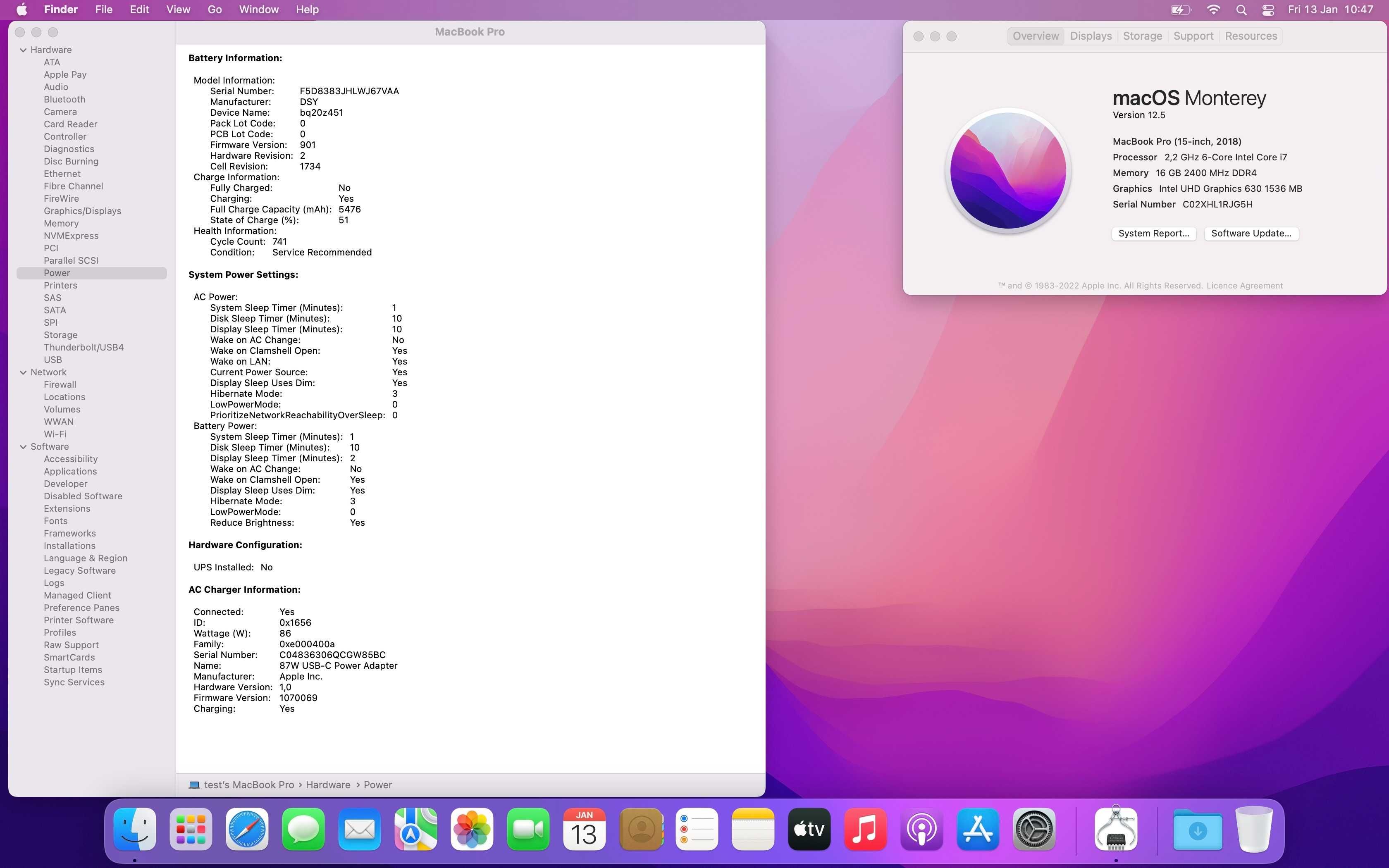
Task: Select NVMExpress in Hardware sidebar
Action: (x=71, y=235)
